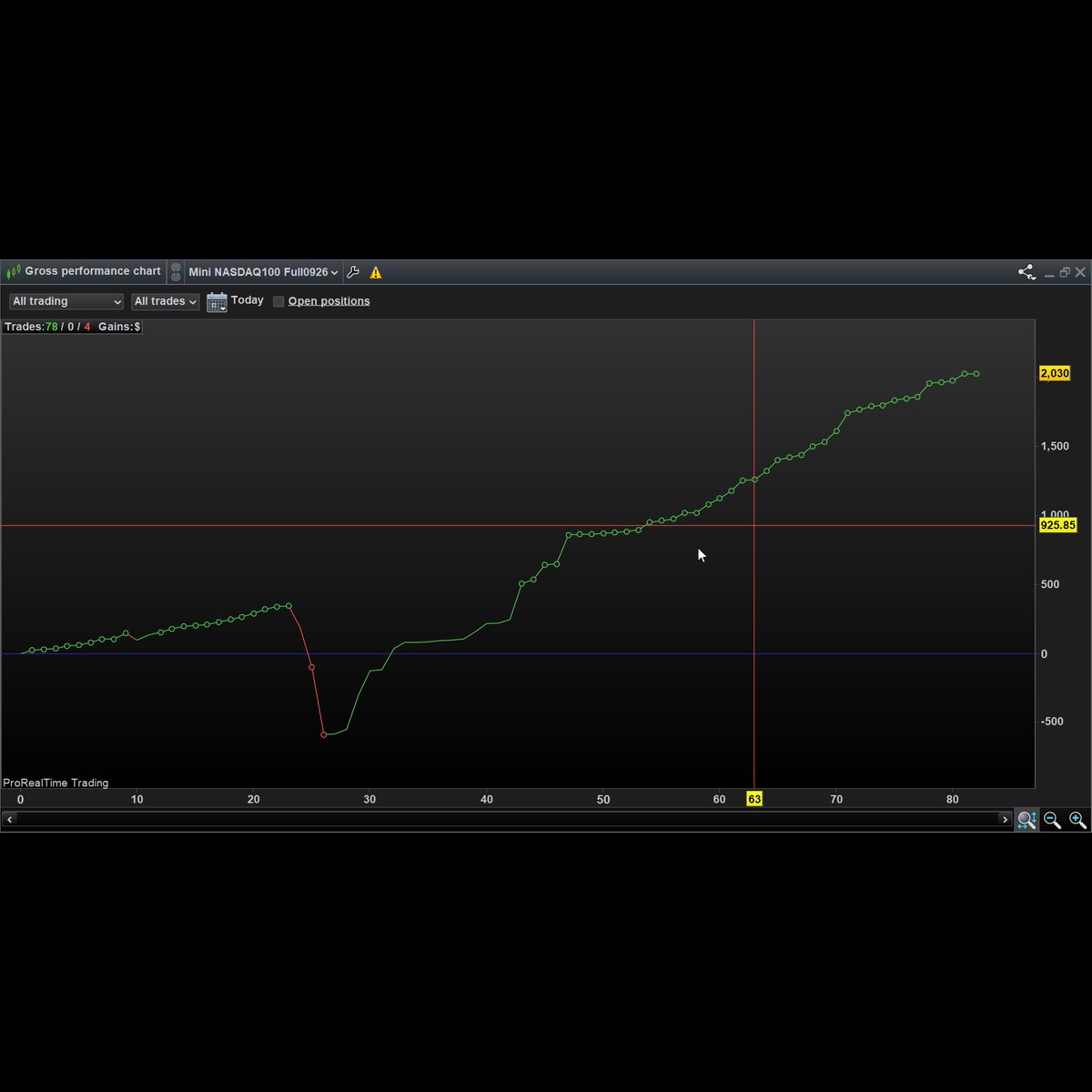The width and height of the screenshot is (1092, 1092).
Task: Click the x-axis label 10
Action: tap(136, 799)
